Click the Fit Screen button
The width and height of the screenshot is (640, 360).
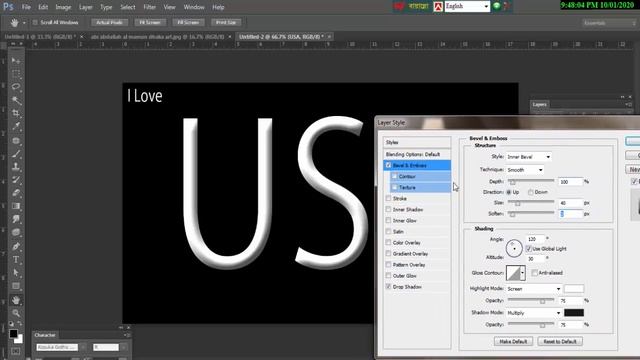(x=150, y=22)
